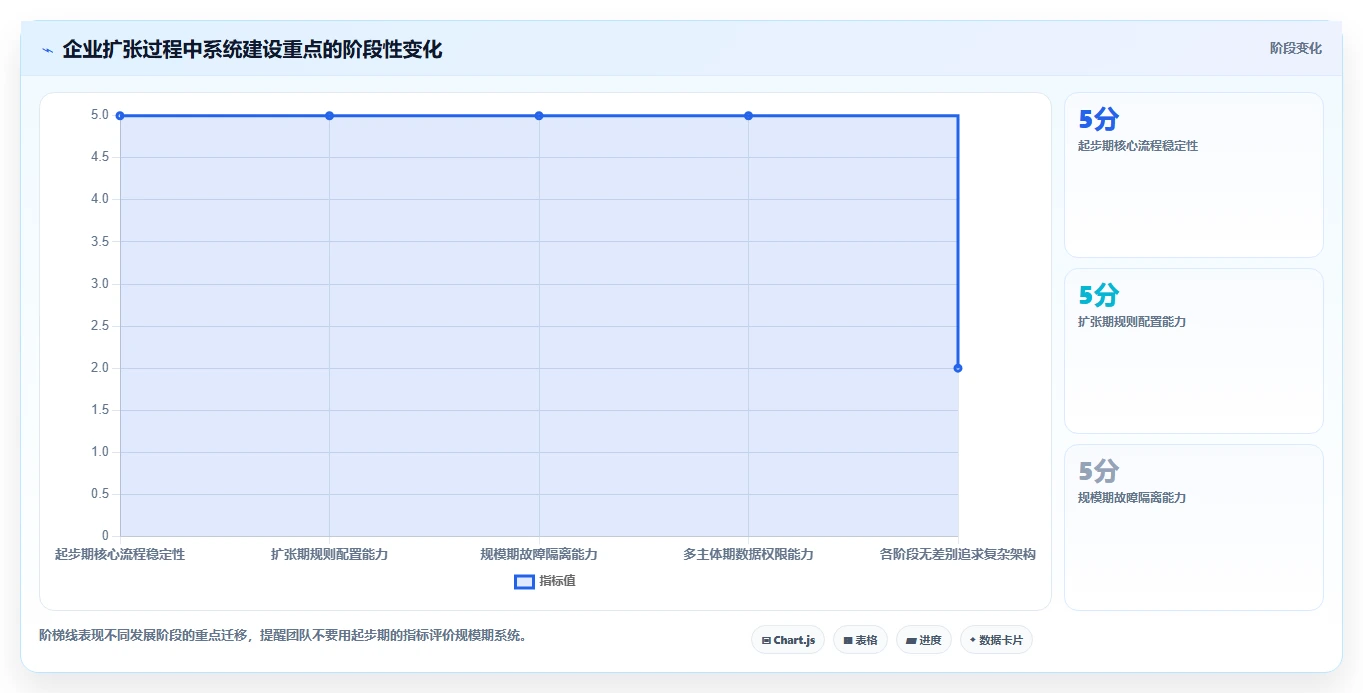This screenshot has width=1363, height=693.
Task: Click the data point for 起步期核心流程稳定性
Action: coord(120,116)
